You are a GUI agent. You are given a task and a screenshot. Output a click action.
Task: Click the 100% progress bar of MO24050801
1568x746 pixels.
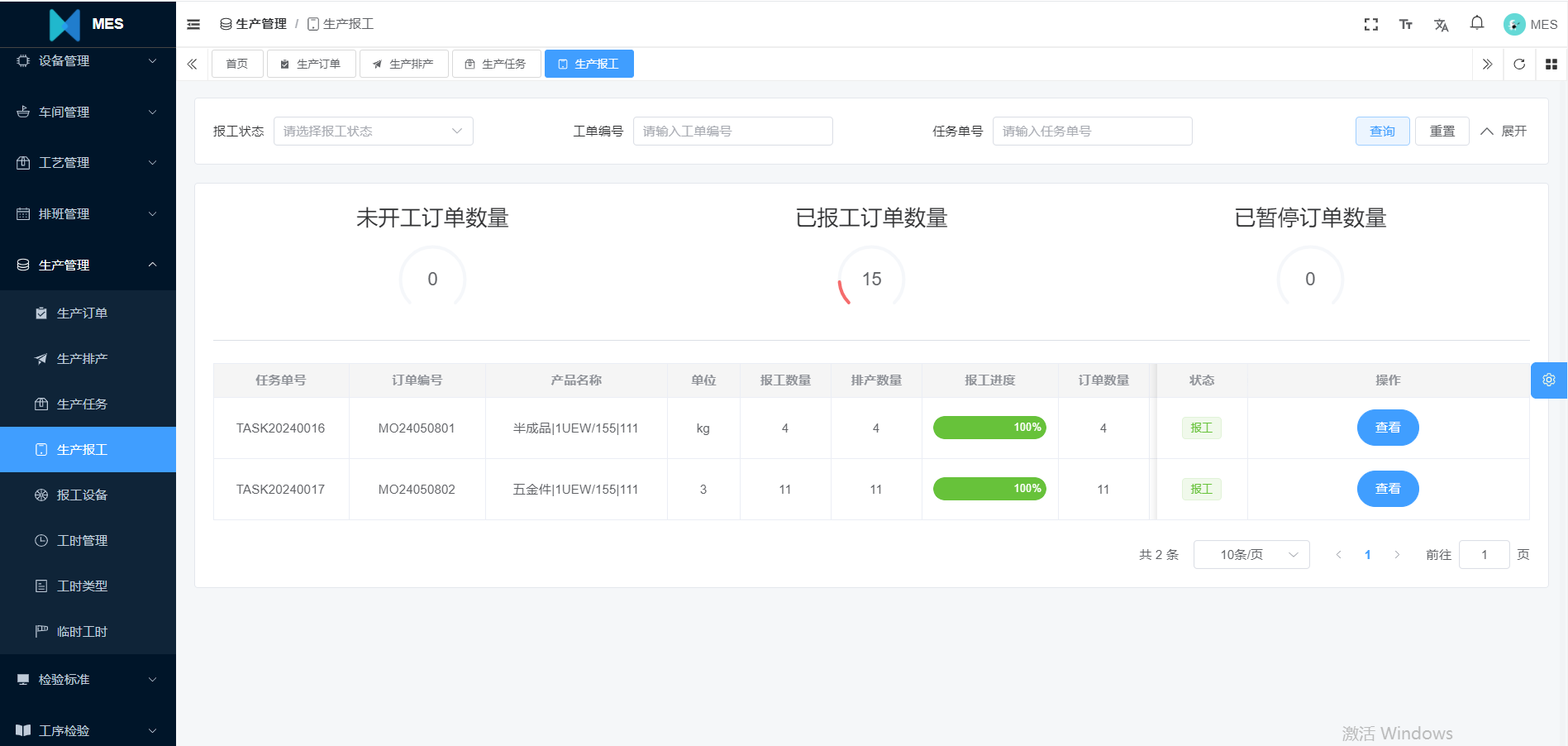click(989, 428)
